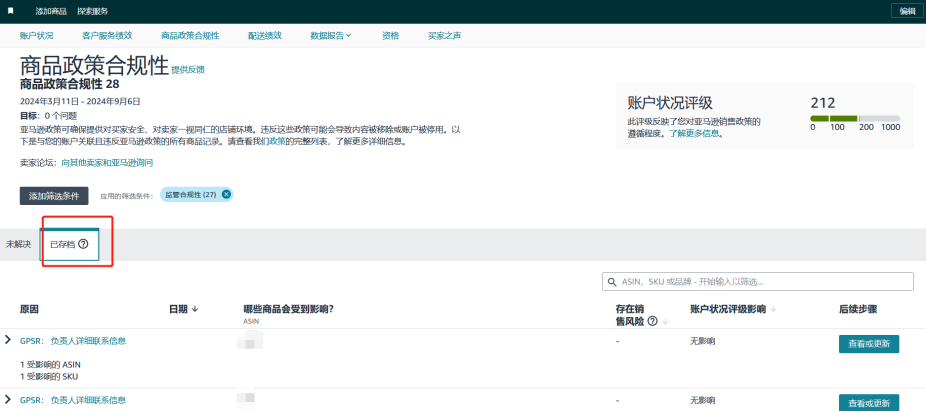Open the 数据报告 dropdown menu
Image resolution: width=926 pixels, height=411 pixels.
point(330,35)
